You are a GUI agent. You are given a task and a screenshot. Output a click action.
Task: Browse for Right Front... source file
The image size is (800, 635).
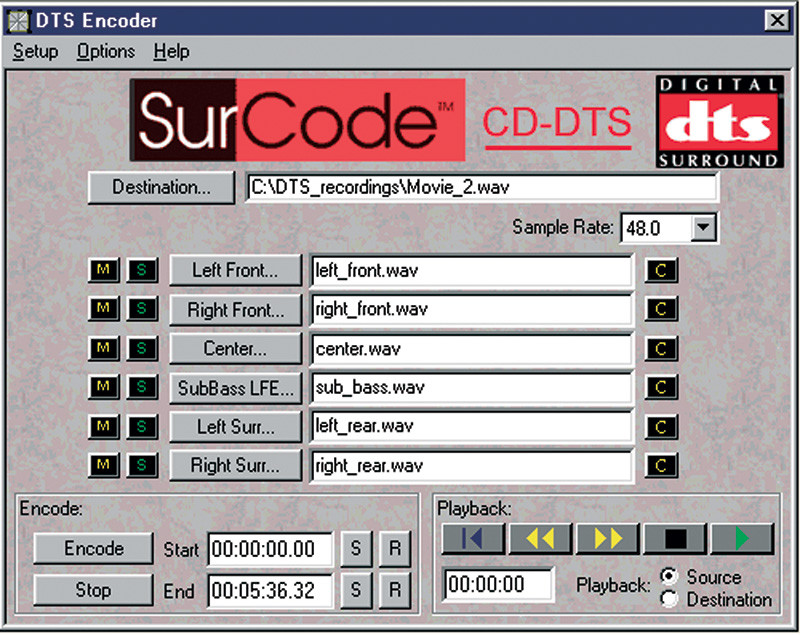tap(235, 310)
